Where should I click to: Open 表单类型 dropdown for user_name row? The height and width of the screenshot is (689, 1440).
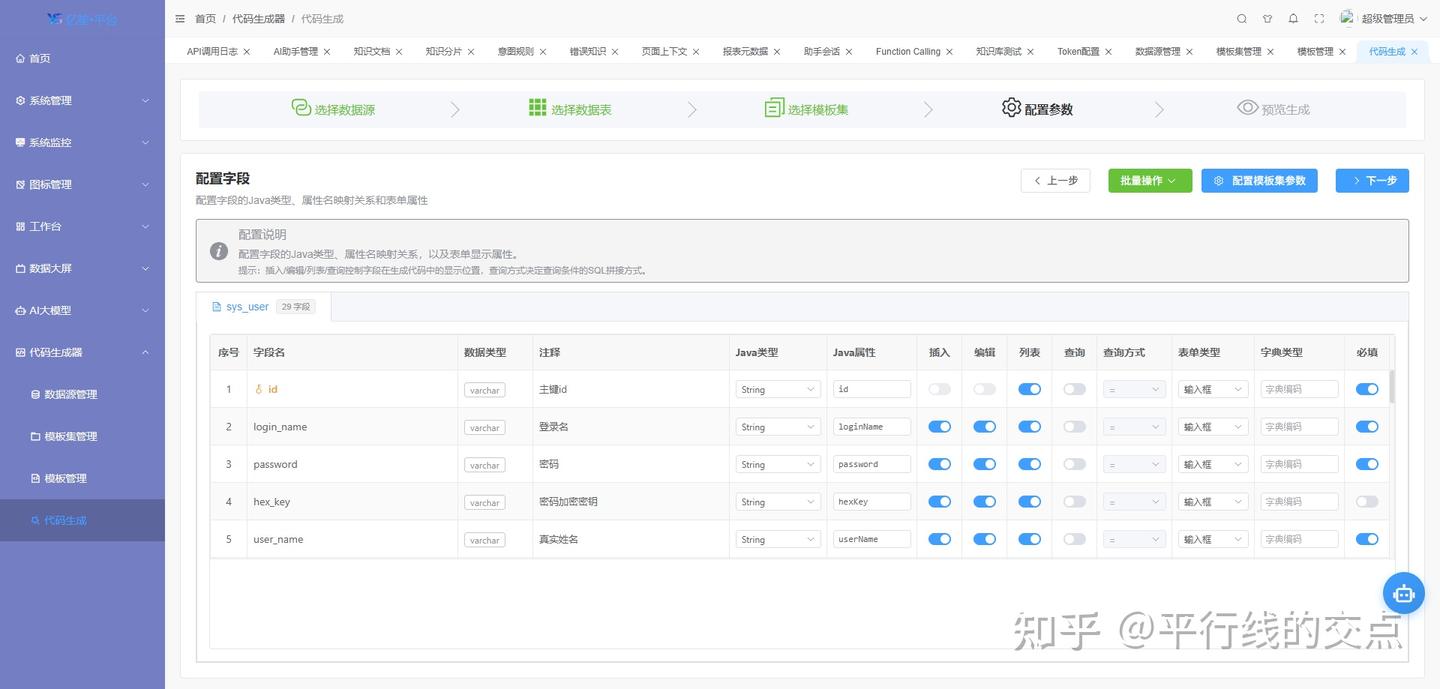(x=1213, y=540)
